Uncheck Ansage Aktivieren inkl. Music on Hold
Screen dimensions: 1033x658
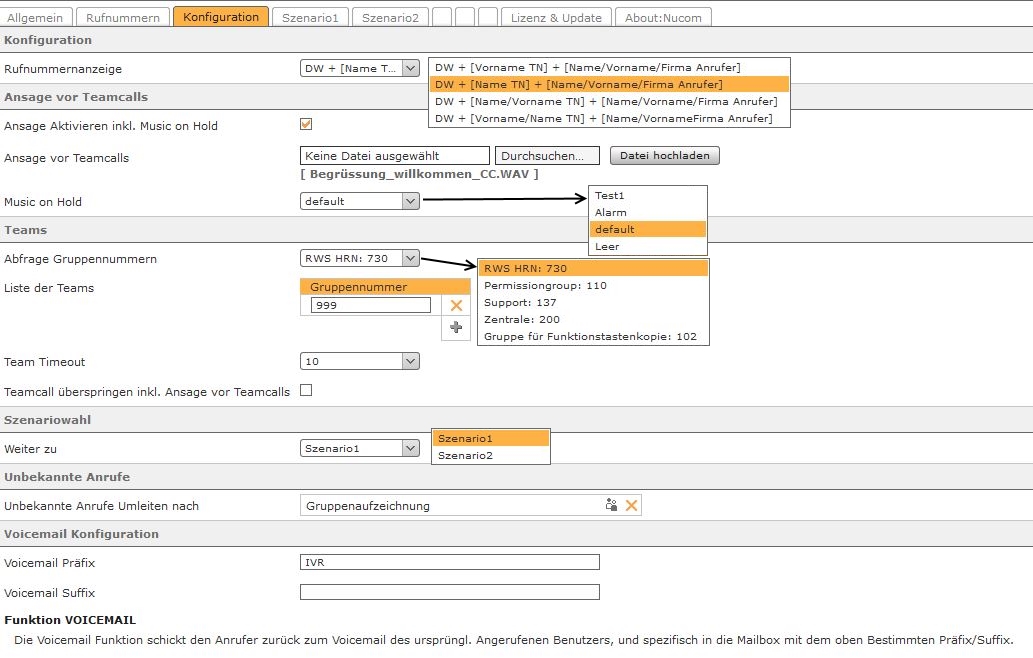tap(306, 124)
